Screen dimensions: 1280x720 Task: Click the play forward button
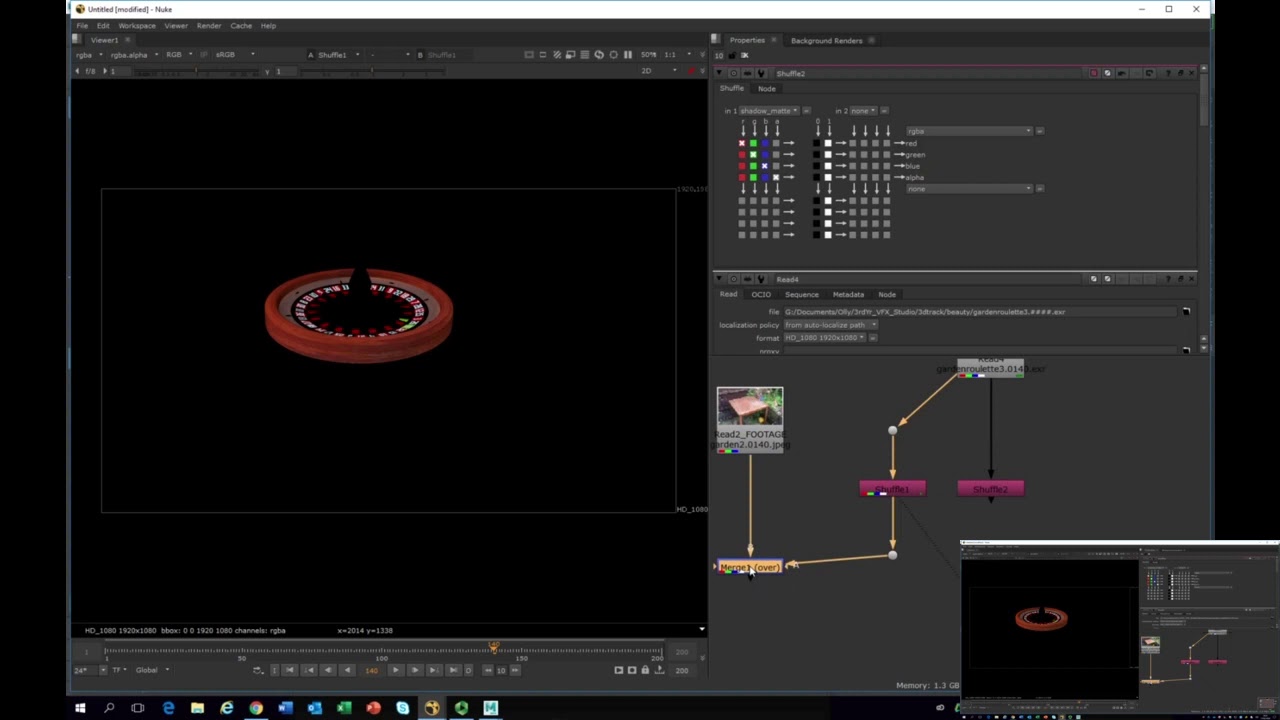396,670
